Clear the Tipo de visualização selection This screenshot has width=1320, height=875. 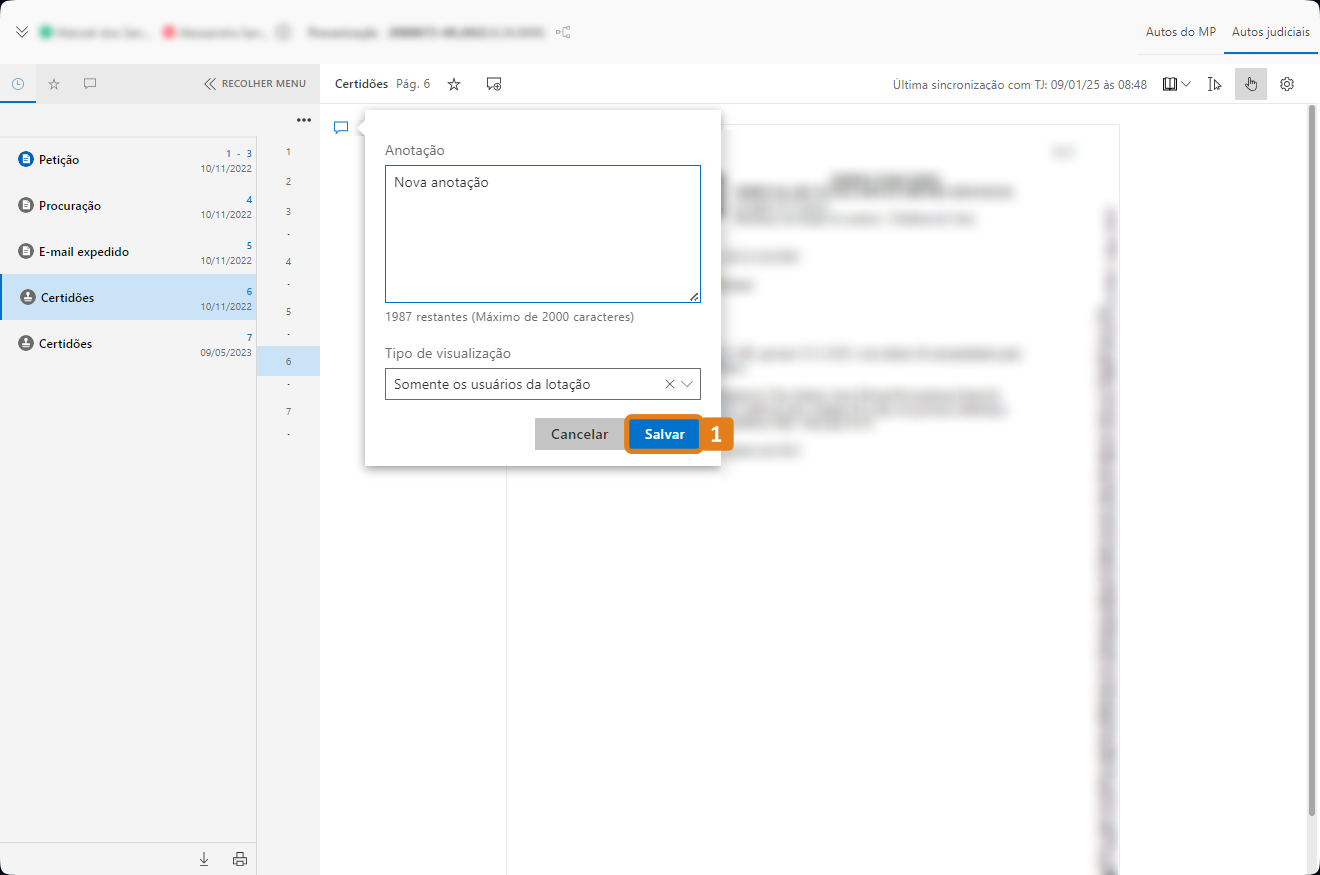[670, 384]
